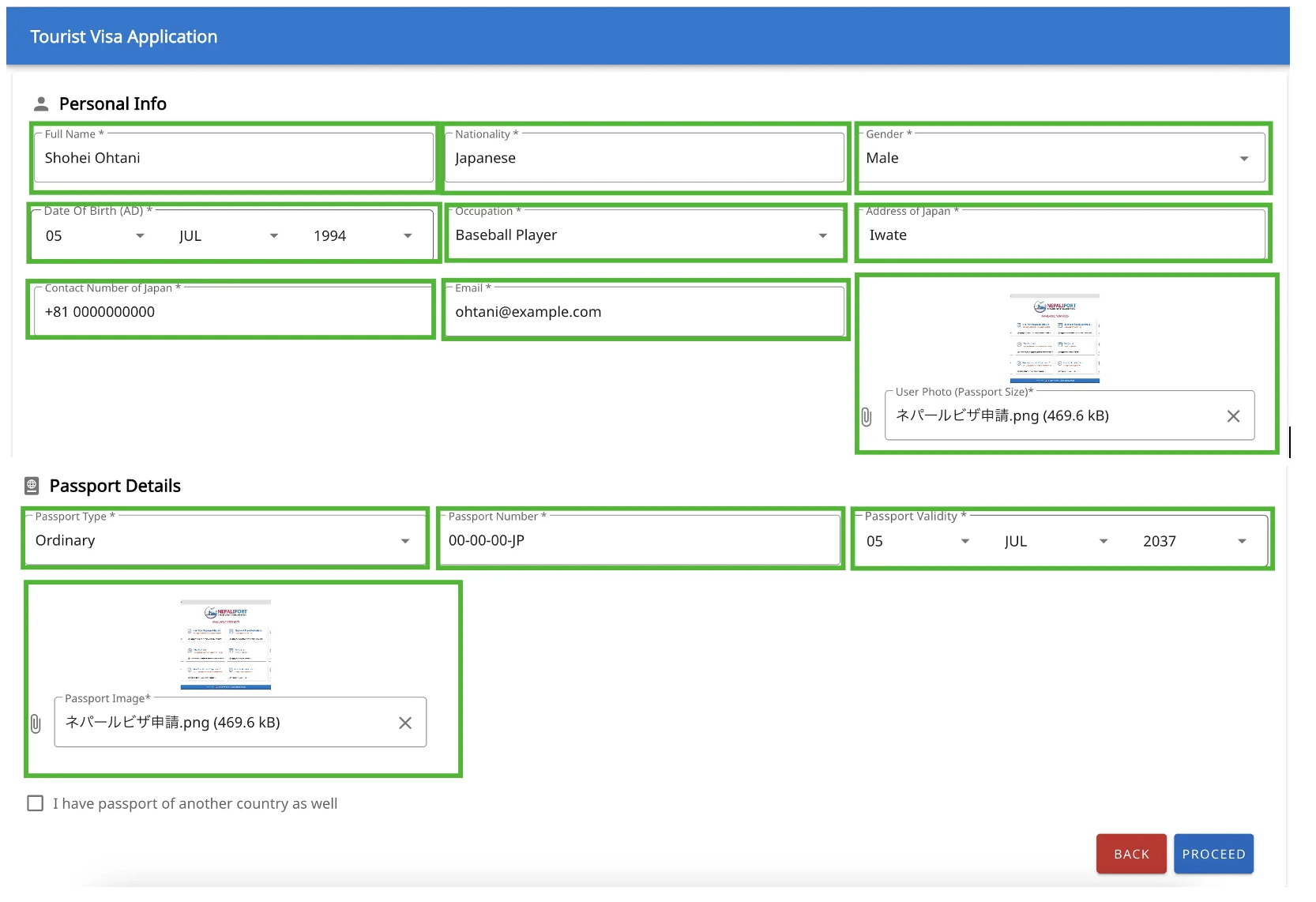Click the blue PROCEED button
This screenshot has height=902, width=1316.
[x=1213, y=854]
